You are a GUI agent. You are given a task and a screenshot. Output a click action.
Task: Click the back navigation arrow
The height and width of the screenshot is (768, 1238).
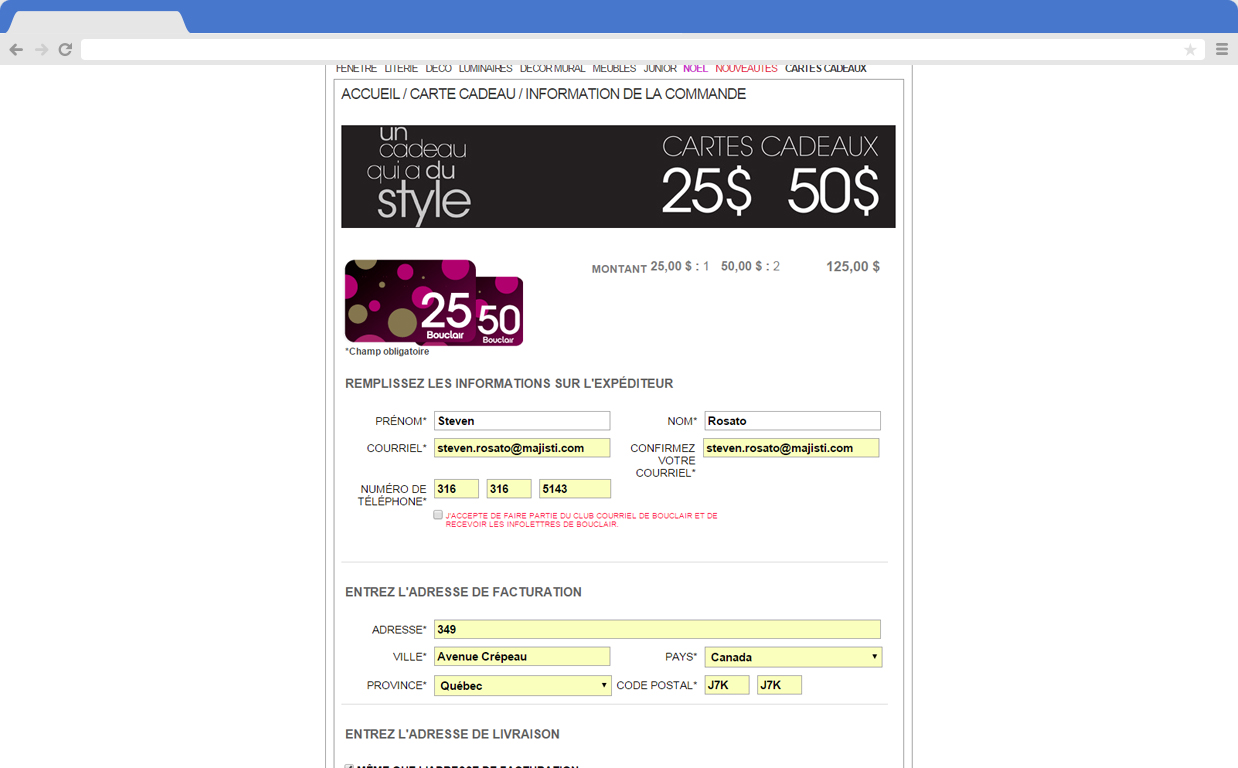(x=16, y=48)
